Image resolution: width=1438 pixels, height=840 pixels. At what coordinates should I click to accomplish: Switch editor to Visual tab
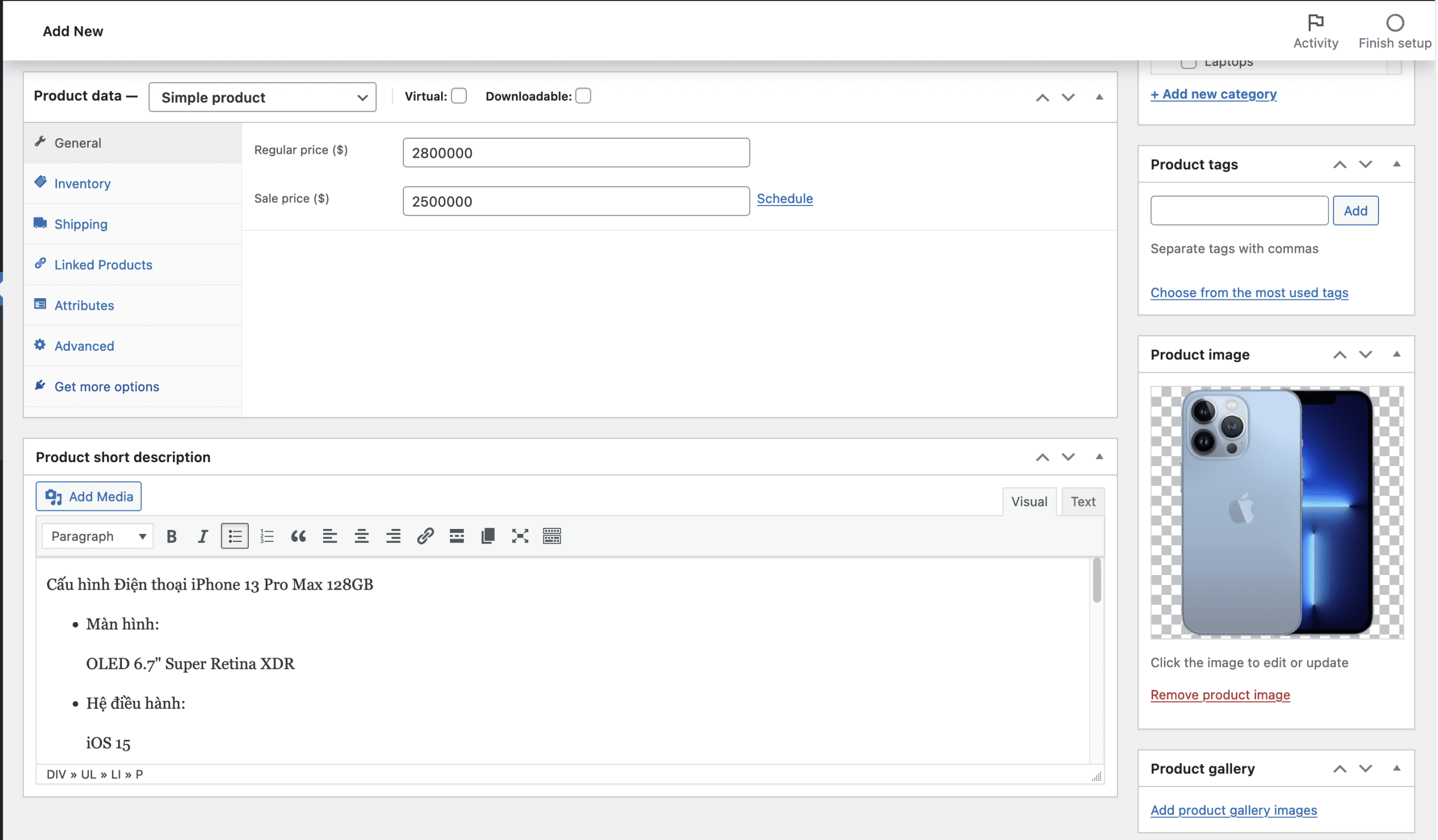(1030, 501)
